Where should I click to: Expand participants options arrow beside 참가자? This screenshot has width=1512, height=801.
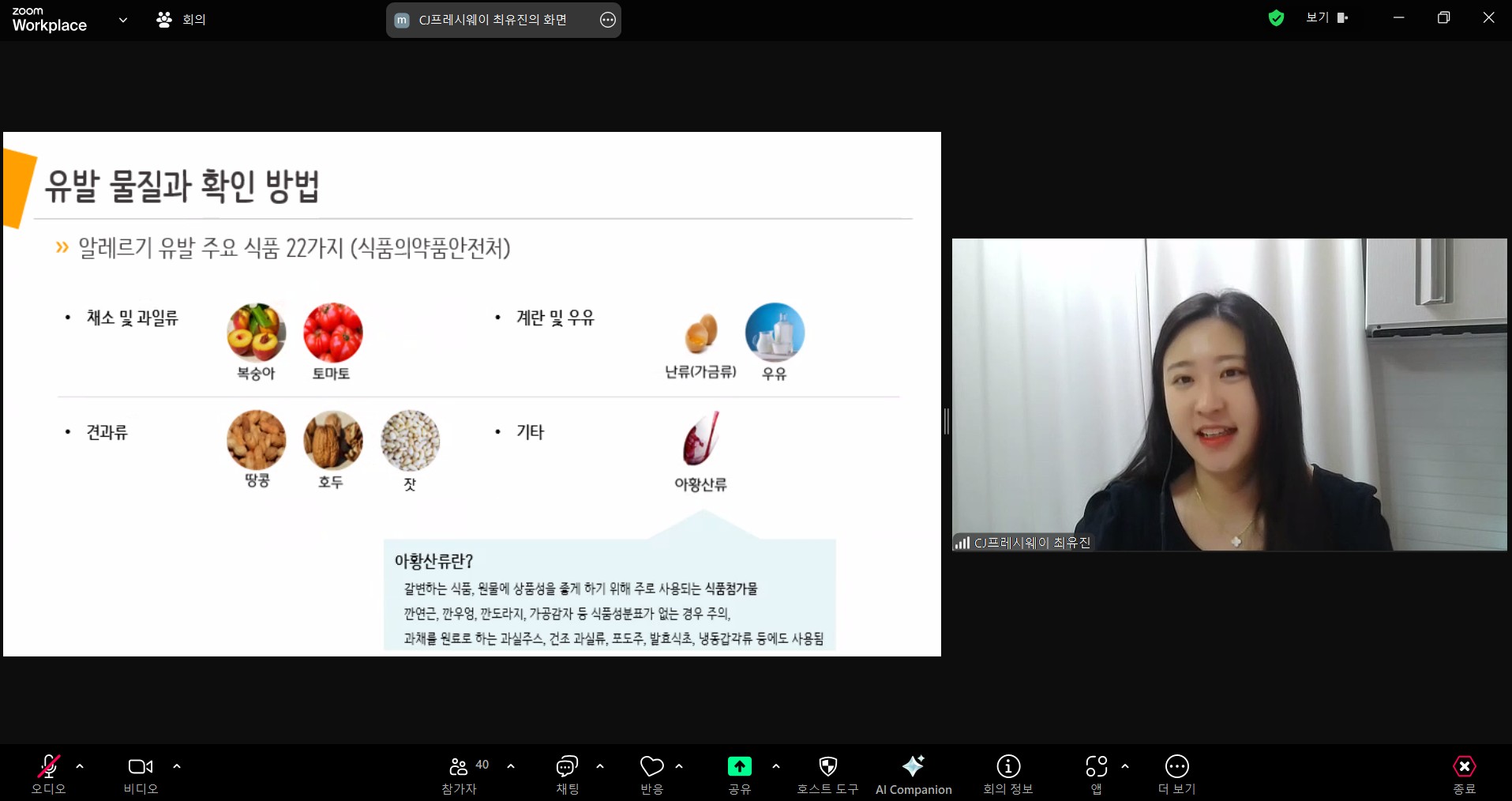click(x=511, y=766)
